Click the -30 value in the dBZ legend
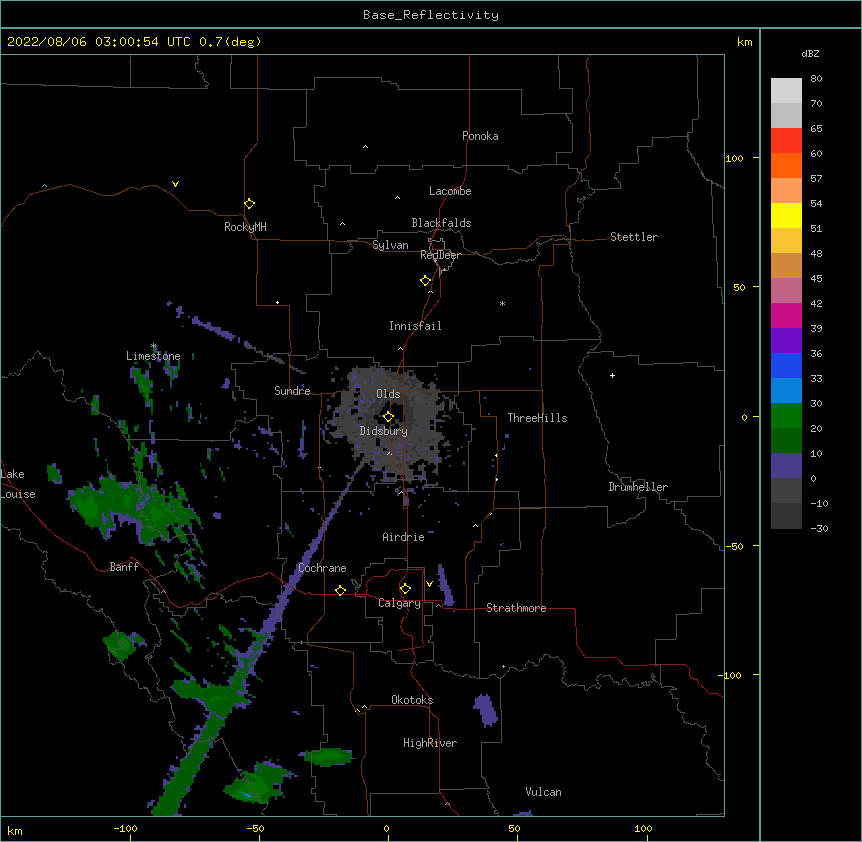Viewport: 862px width, 842px height. (819, 528)
